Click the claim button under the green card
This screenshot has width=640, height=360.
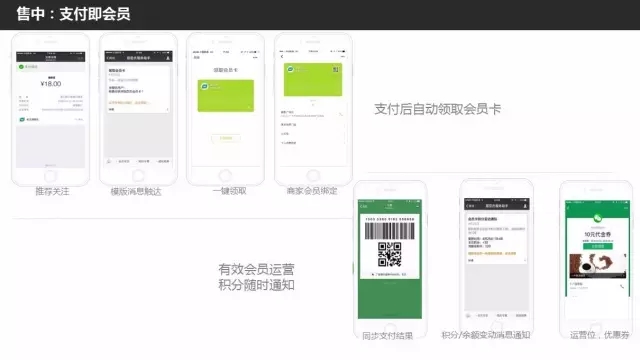coord(226,138)
